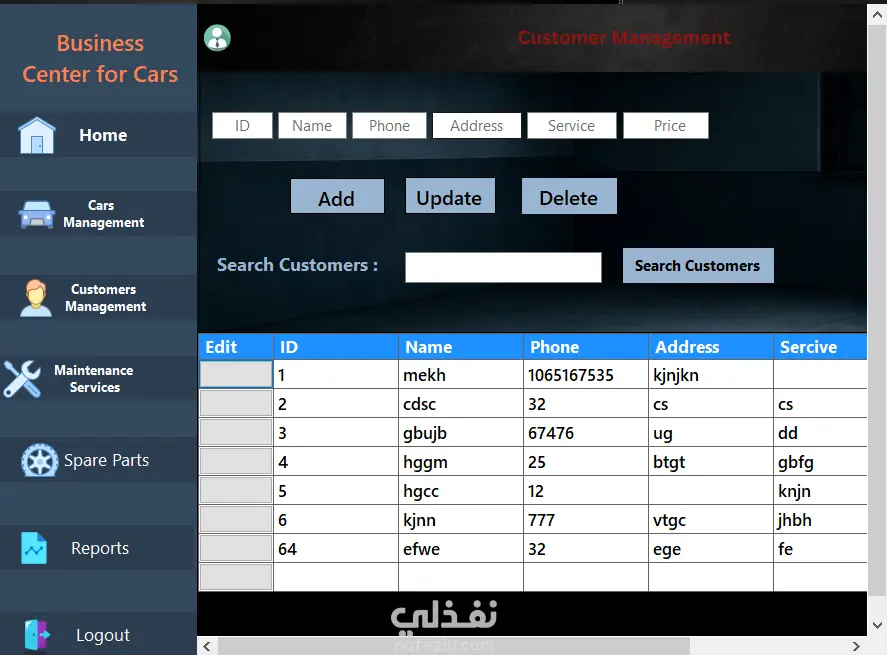Click the Customers Management person icon
887x655 pixels.
coord(36,298)
